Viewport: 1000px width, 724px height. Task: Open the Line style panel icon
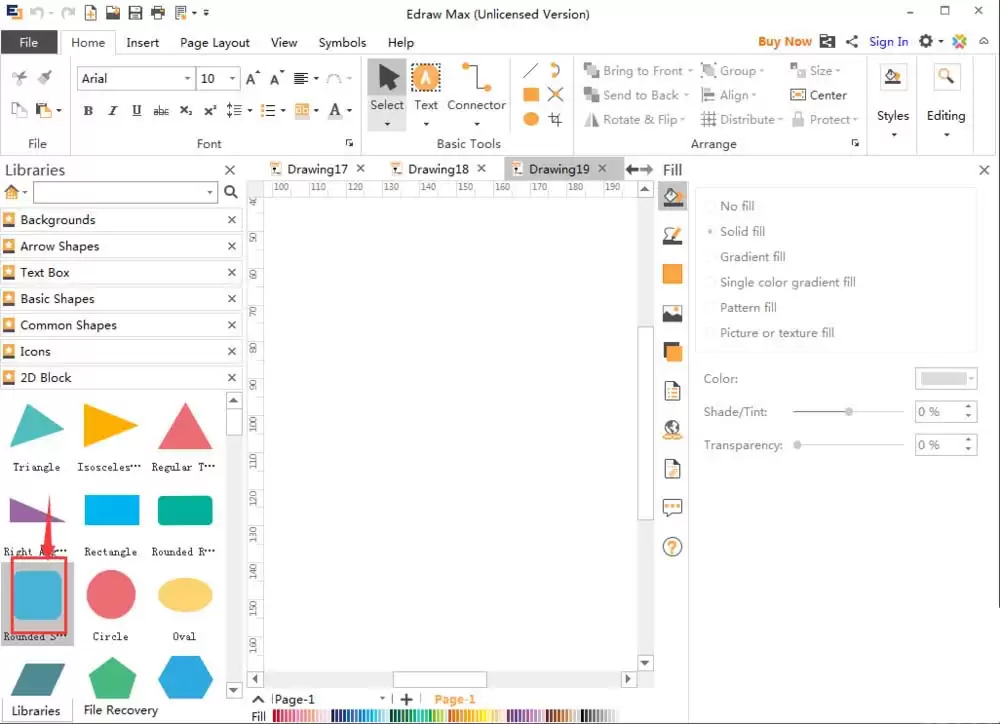pyautogui.click(x=672, y=235)
